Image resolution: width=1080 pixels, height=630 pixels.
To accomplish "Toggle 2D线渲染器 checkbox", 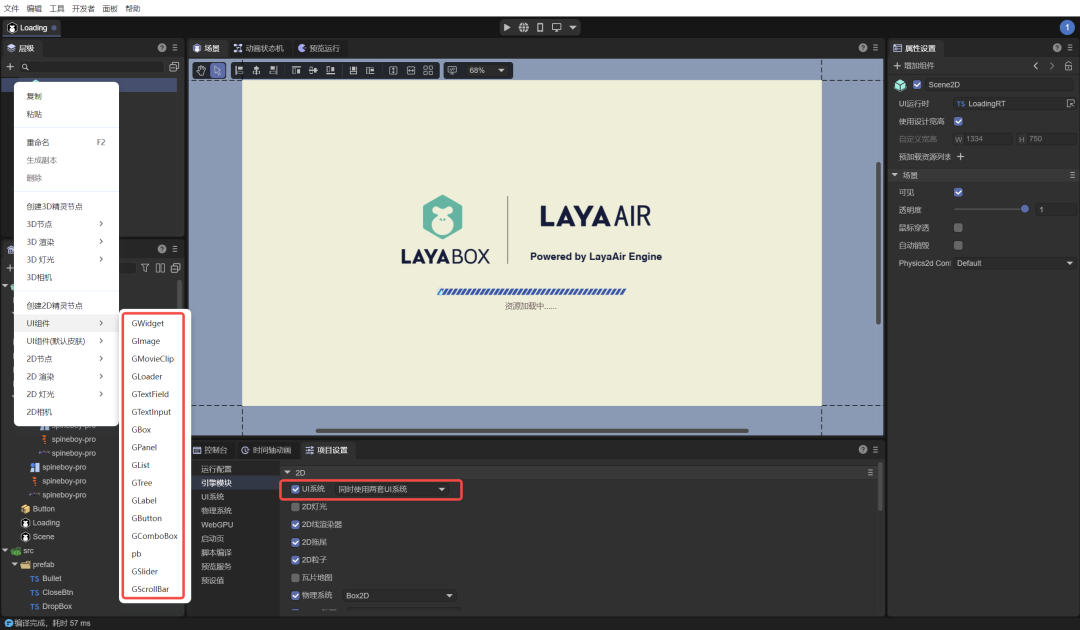I will pyautogui.click(x=295, y=525).
